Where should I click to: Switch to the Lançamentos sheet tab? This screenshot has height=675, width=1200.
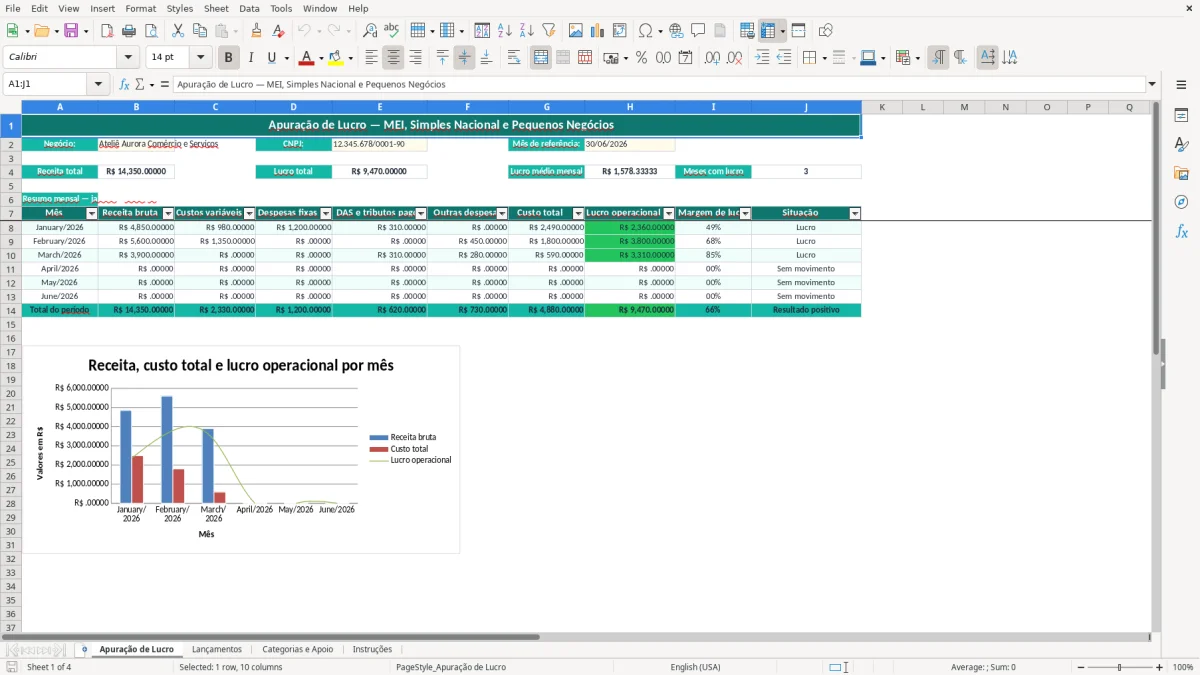[217, 650]
